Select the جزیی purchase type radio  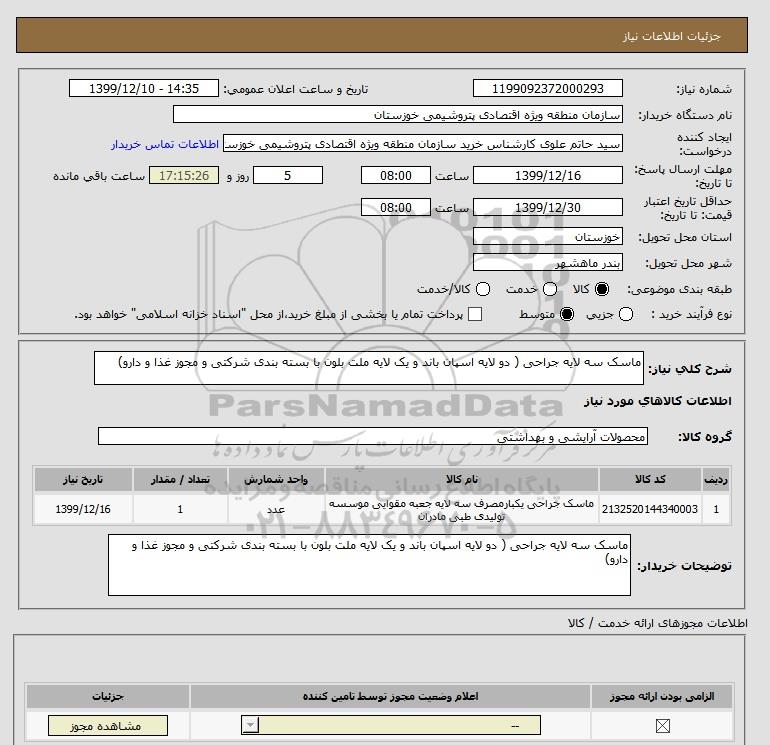coord(626,314)
